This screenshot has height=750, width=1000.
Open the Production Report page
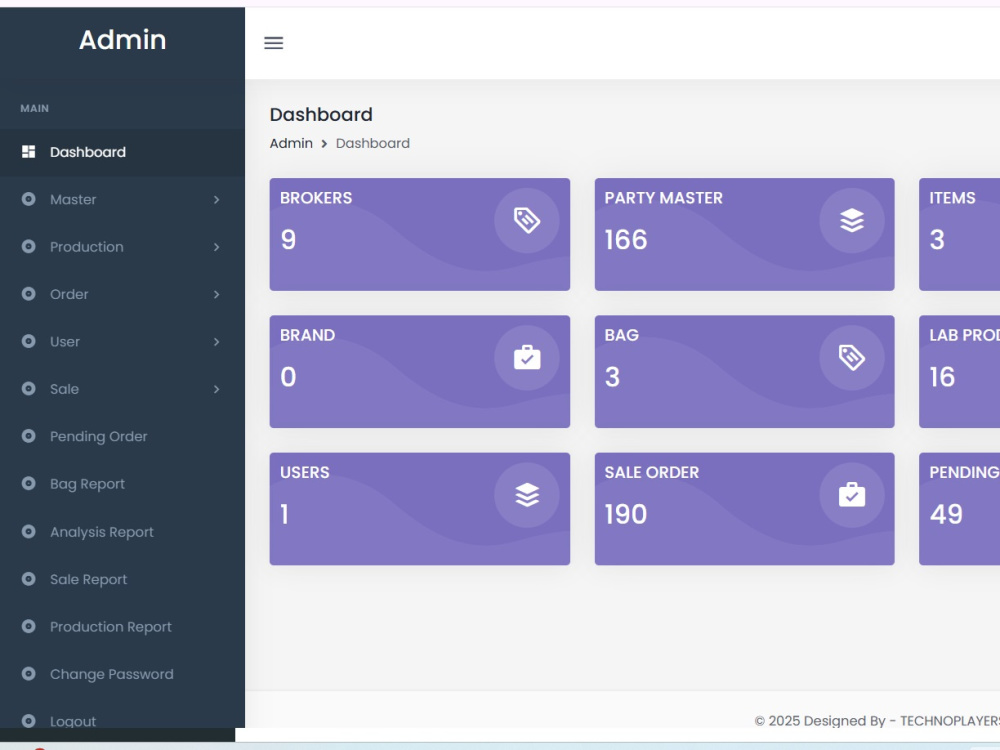(122, 627)
